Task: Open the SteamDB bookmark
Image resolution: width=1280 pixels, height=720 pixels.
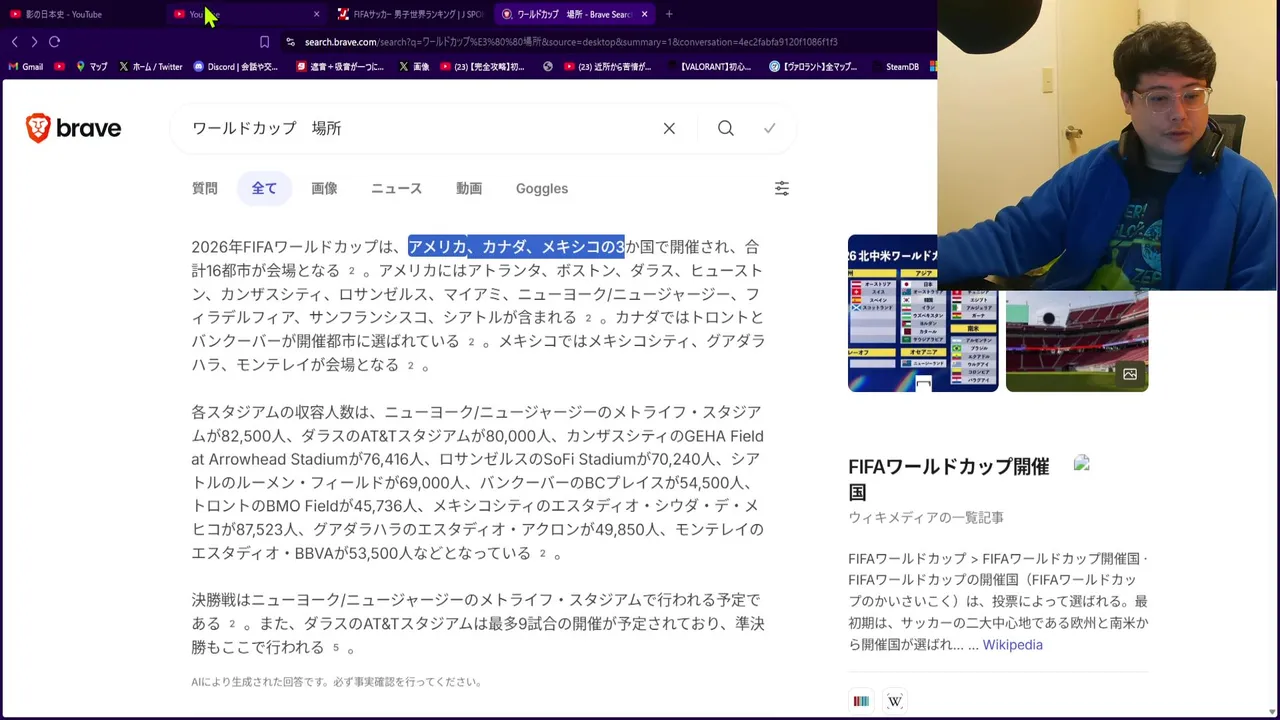Action: (895, 67)
